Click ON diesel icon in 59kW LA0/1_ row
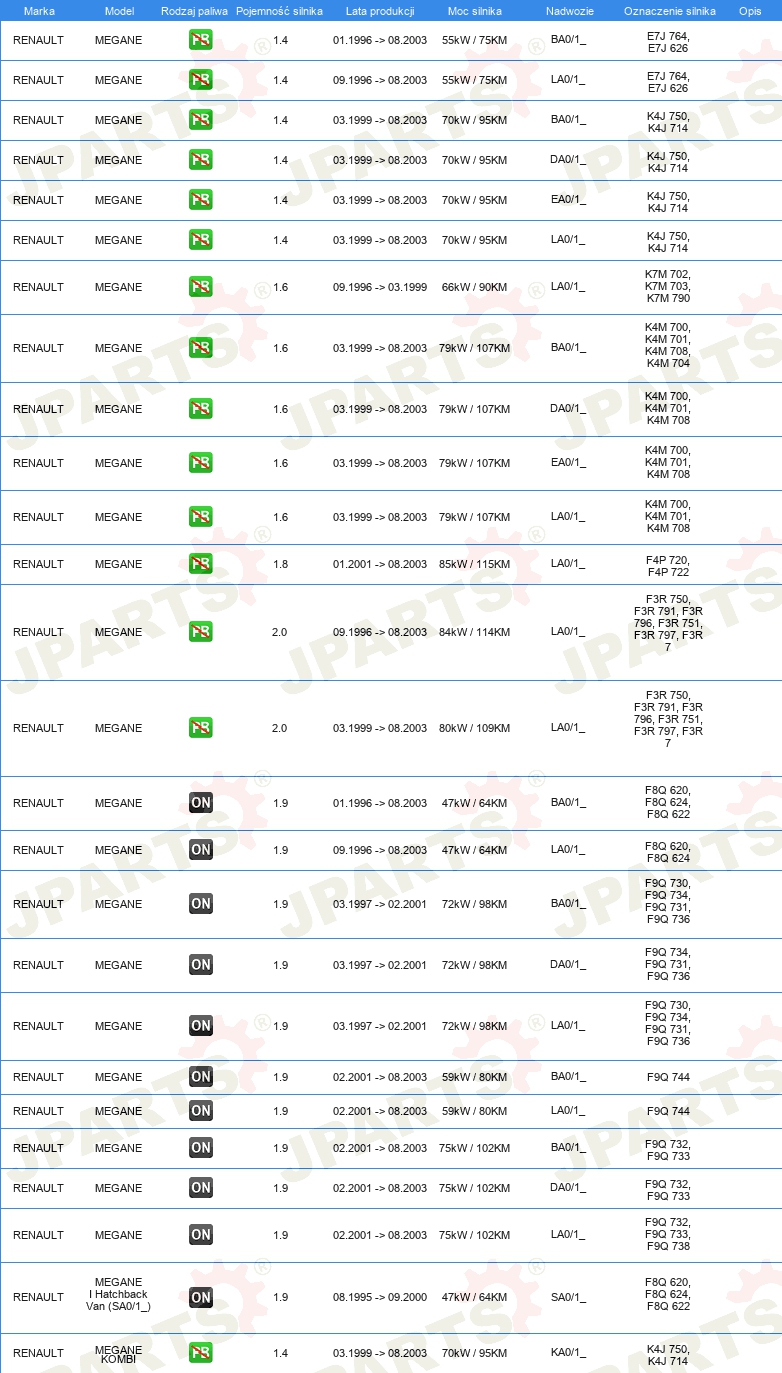Viewport: 782px width, 1373px height. pos(201,1111)
